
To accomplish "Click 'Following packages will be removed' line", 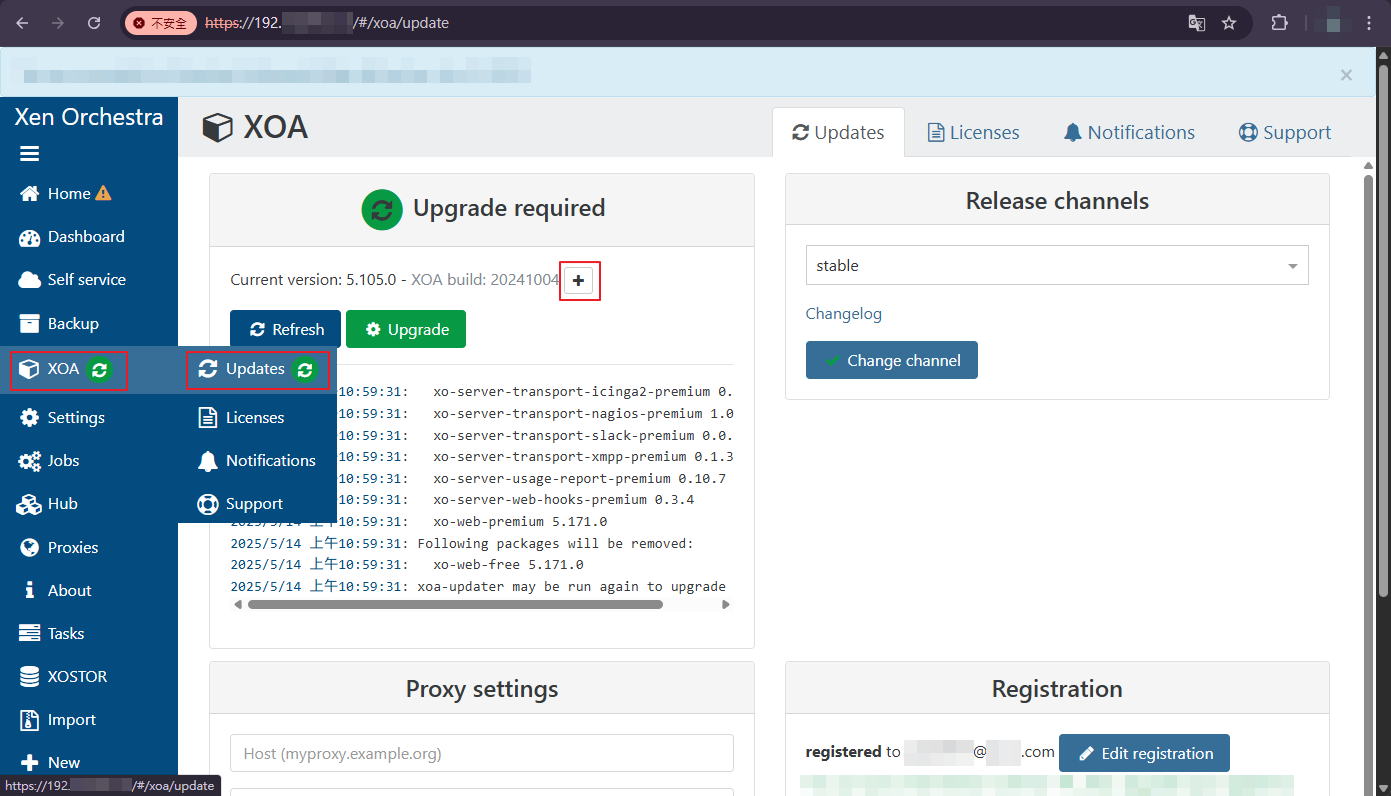I will 555,544.
